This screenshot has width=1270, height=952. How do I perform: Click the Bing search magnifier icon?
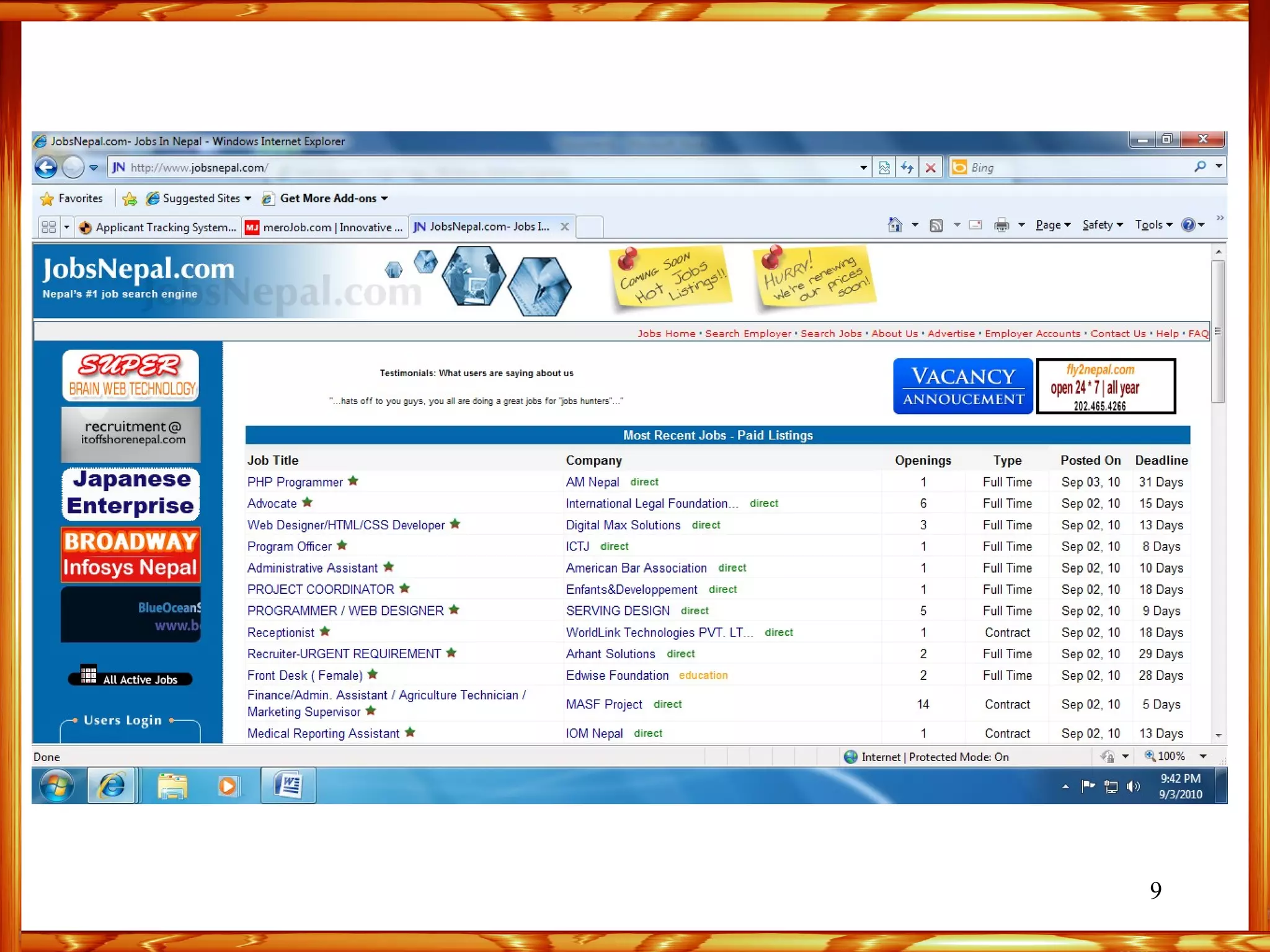[1200, 167]
